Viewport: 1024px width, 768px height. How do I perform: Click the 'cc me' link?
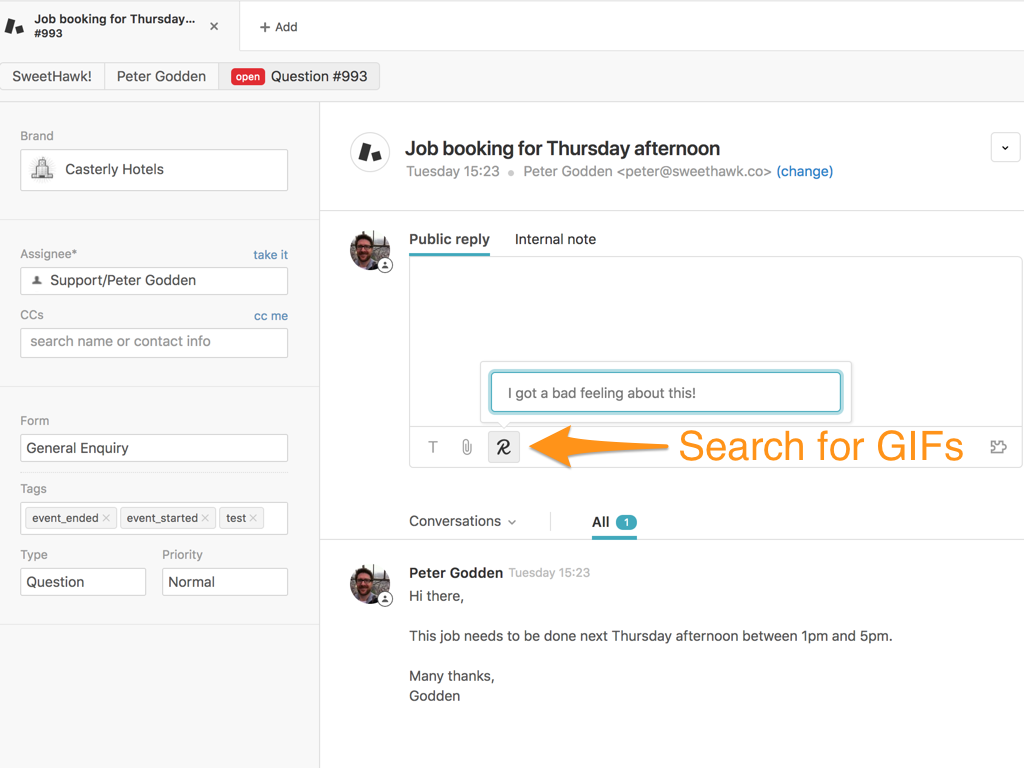pos(270,316)
